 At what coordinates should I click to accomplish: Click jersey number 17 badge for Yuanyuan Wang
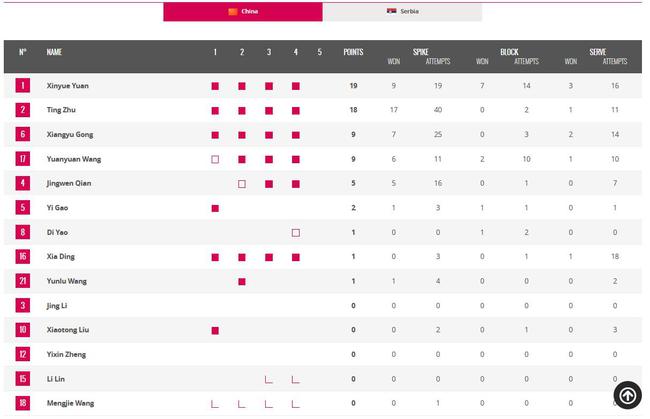click(x=23, y=159)
